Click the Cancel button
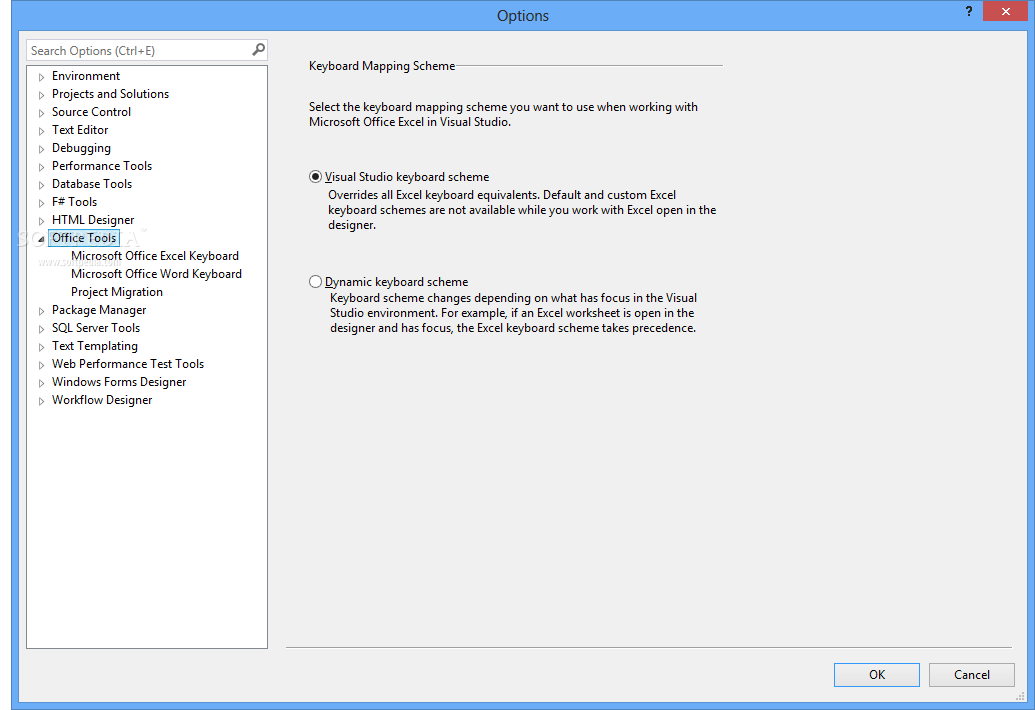This screenshot has width=1035, height=710. point(972,674)
